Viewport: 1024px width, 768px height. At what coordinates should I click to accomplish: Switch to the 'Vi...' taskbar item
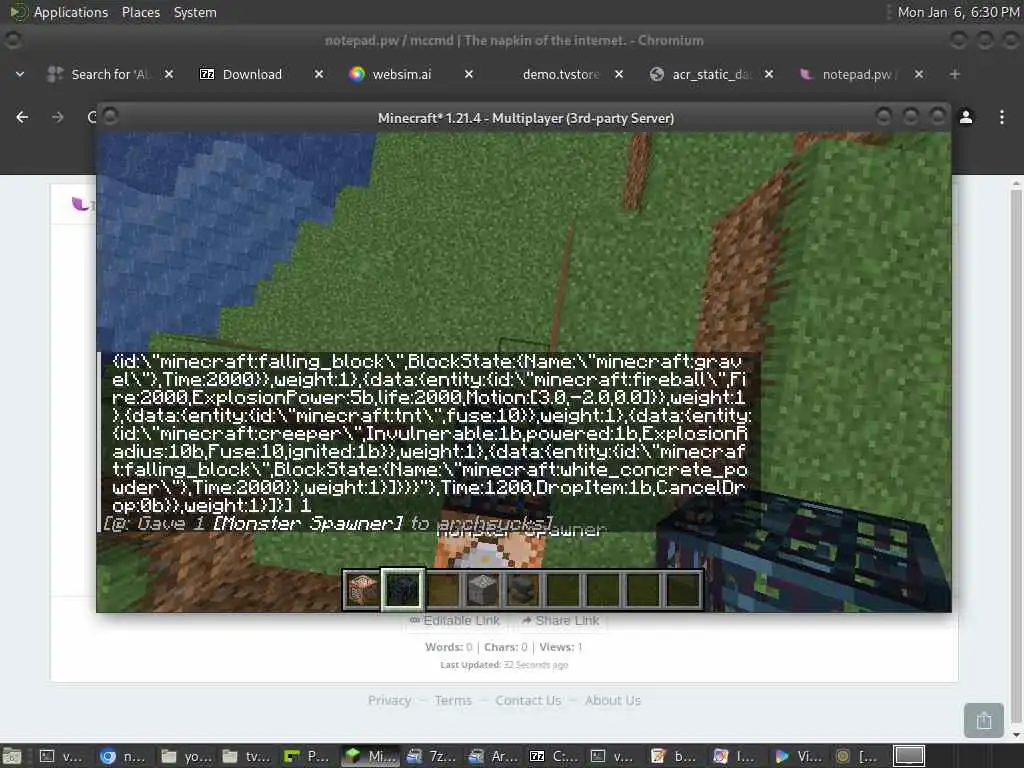(x=797, y=756)
